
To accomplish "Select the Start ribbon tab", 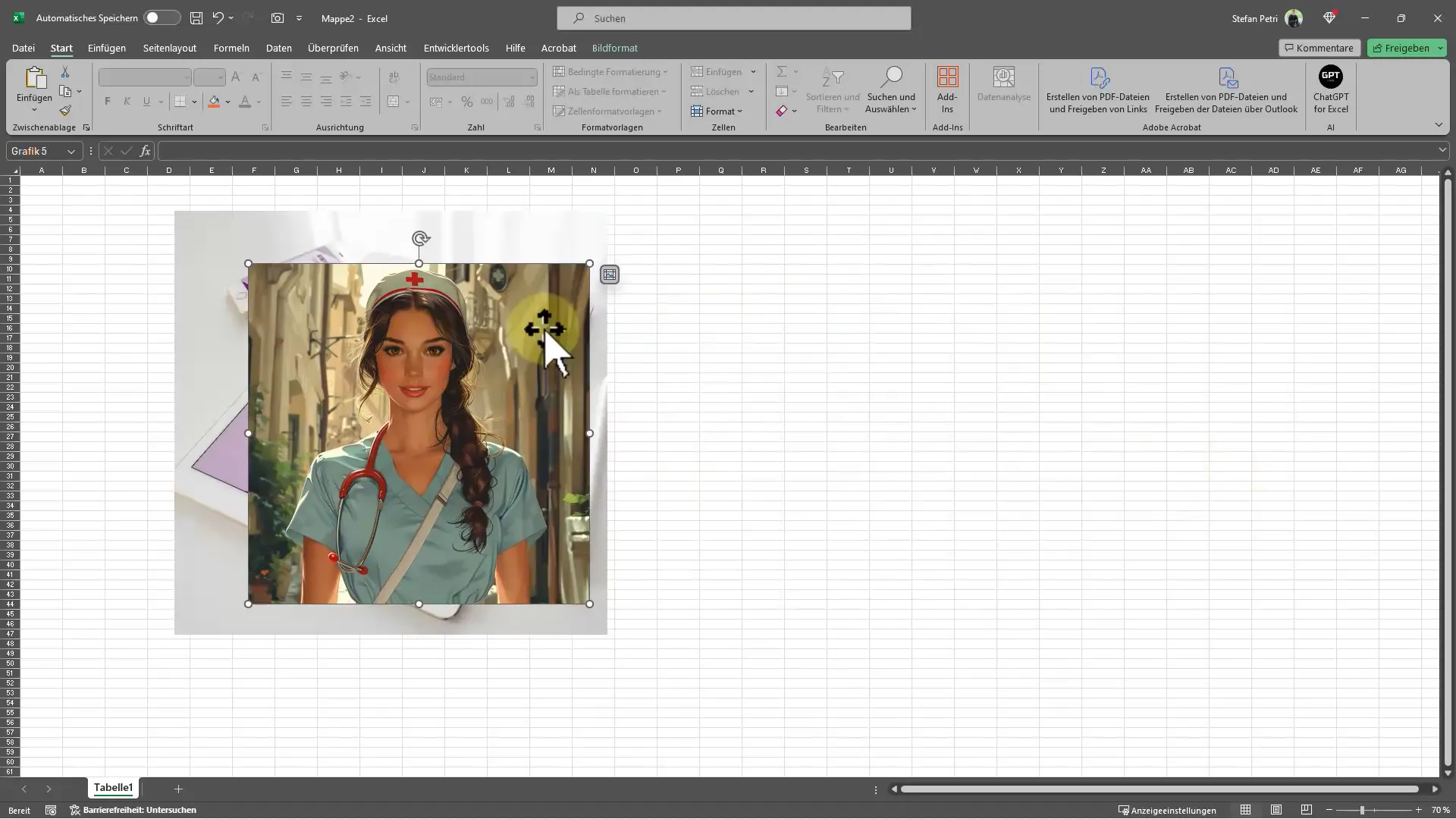I will pos(60,47).
